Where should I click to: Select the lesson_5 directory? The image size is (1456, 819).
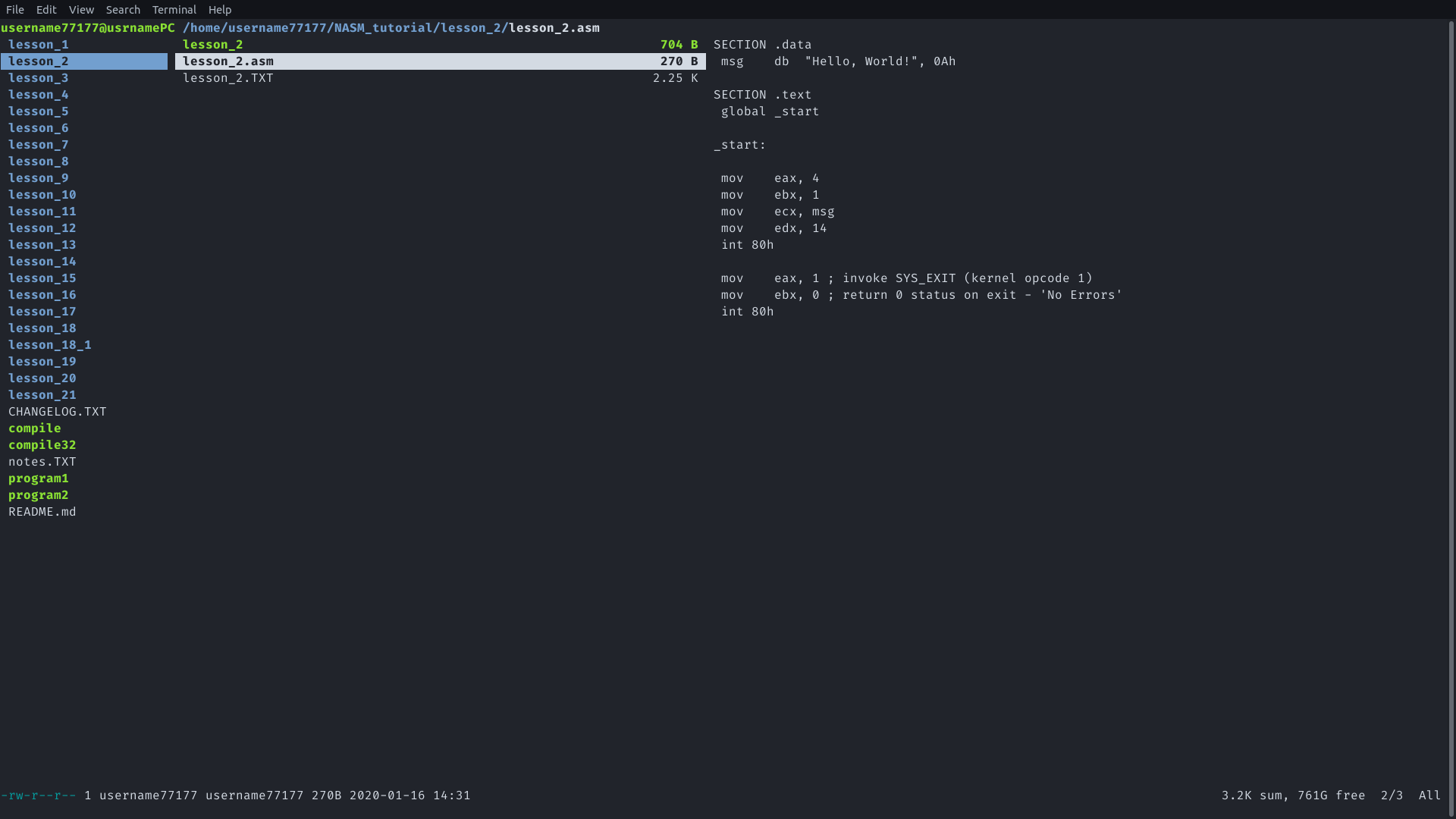click(39, 111)
